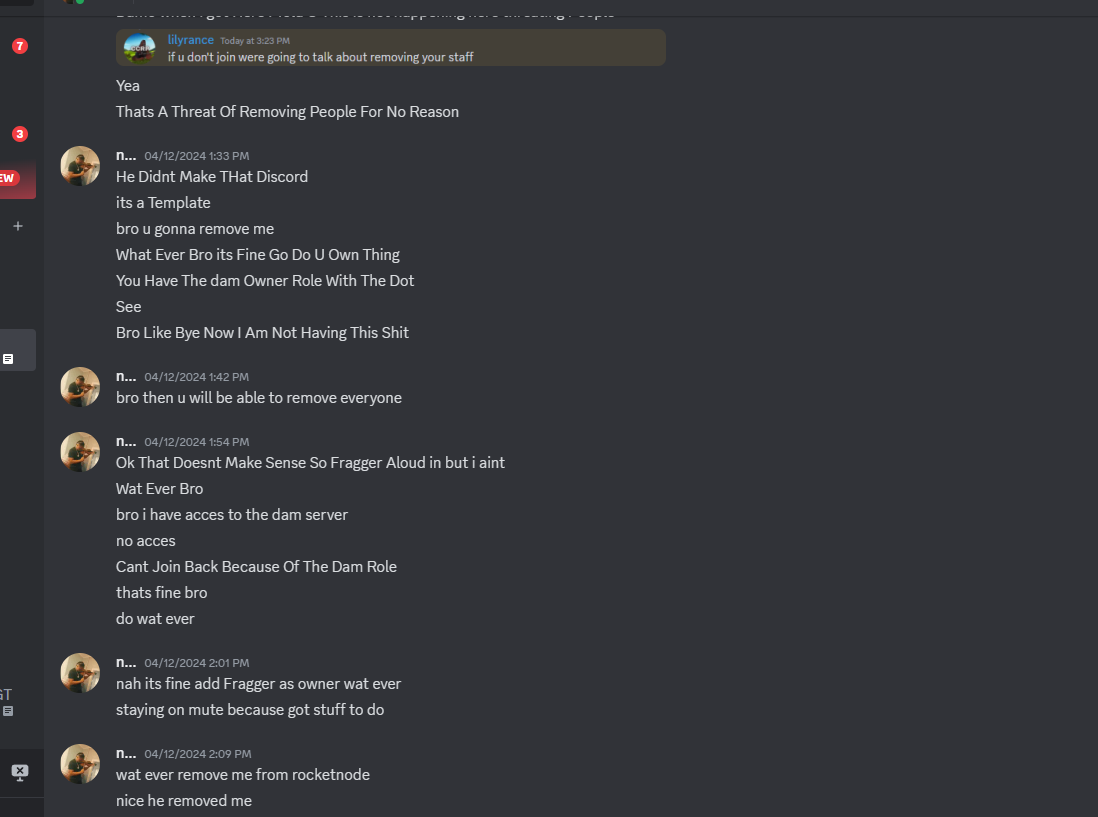Click the sender name on the 1:54 PM message
1098x817 pixels.
(x=126, y=441)
